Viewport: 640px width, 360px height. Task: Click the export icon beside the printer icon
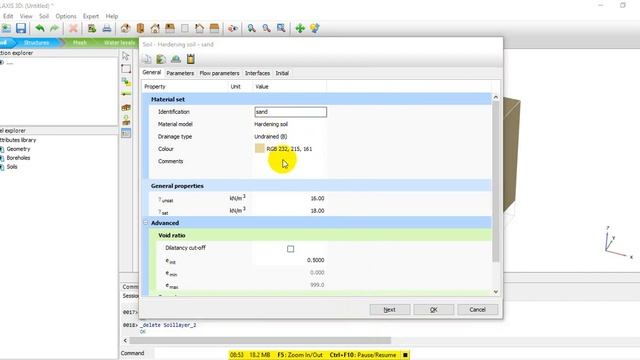pos(92,28)
